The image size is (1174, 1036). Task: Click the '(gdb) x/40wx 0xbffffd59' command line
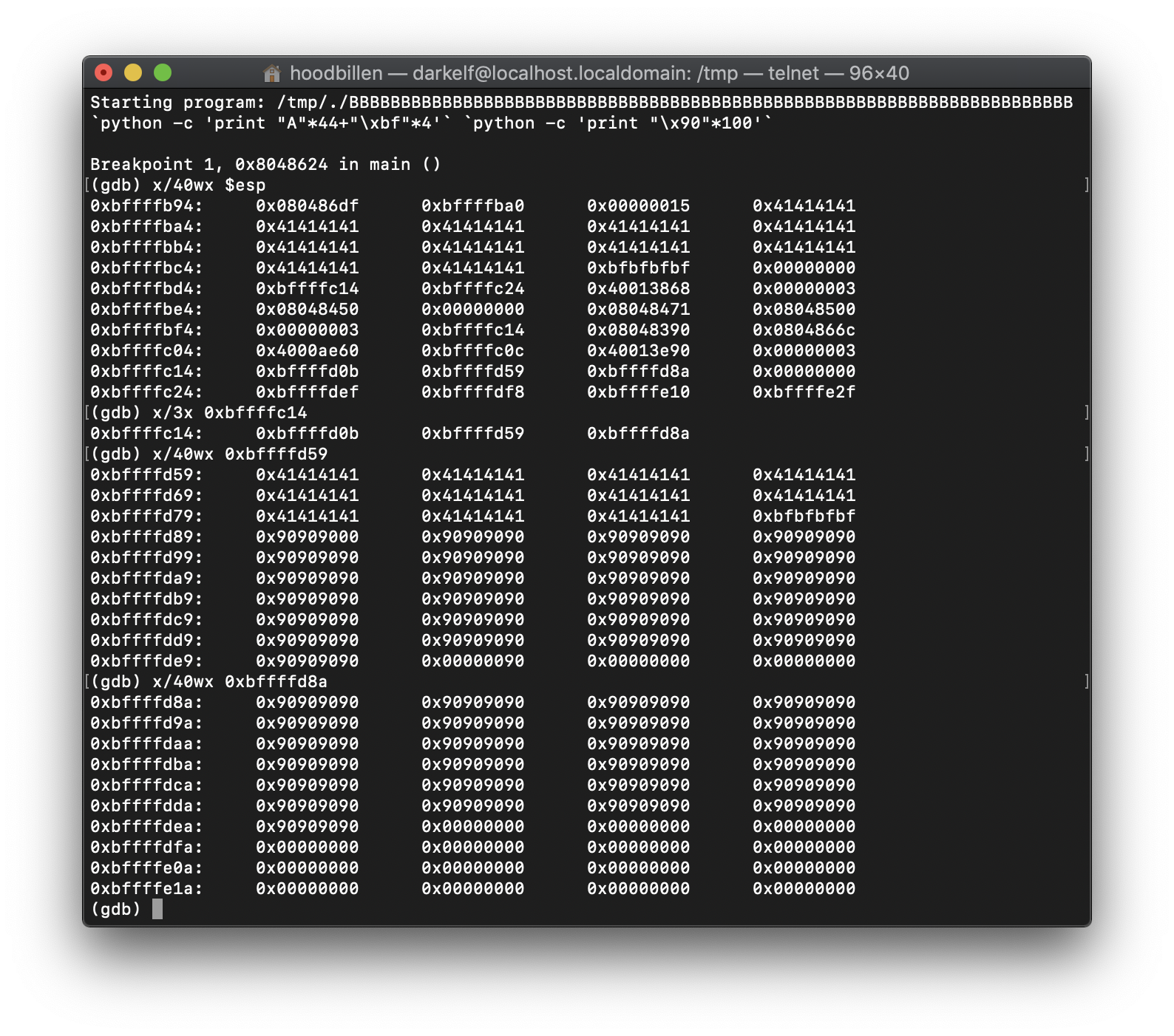(208, 454)
